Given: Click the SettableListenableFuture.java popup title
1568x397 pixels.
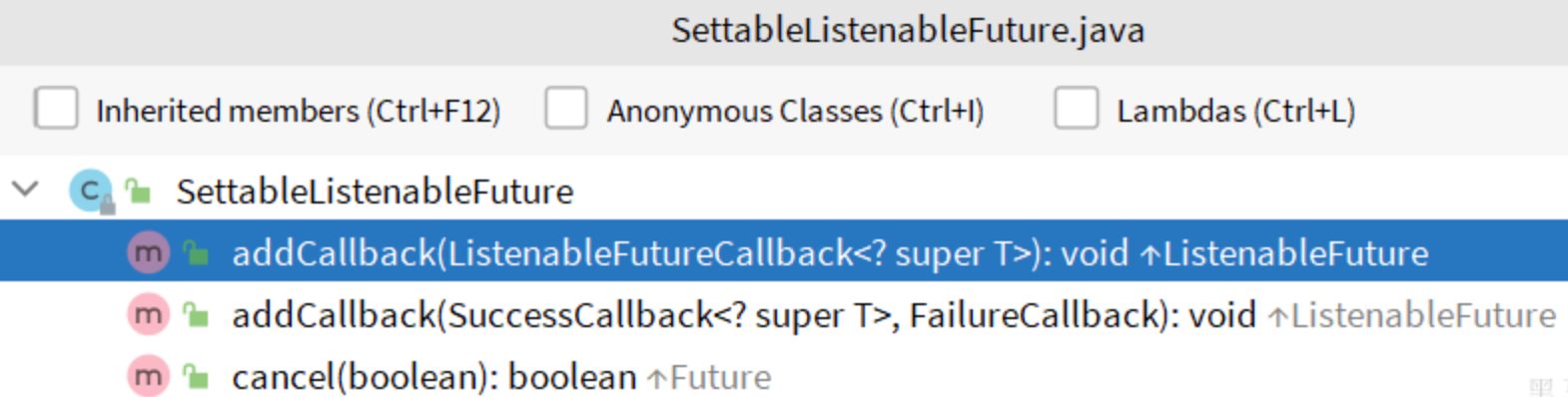Looking at the screenshot, I should 908,31.
